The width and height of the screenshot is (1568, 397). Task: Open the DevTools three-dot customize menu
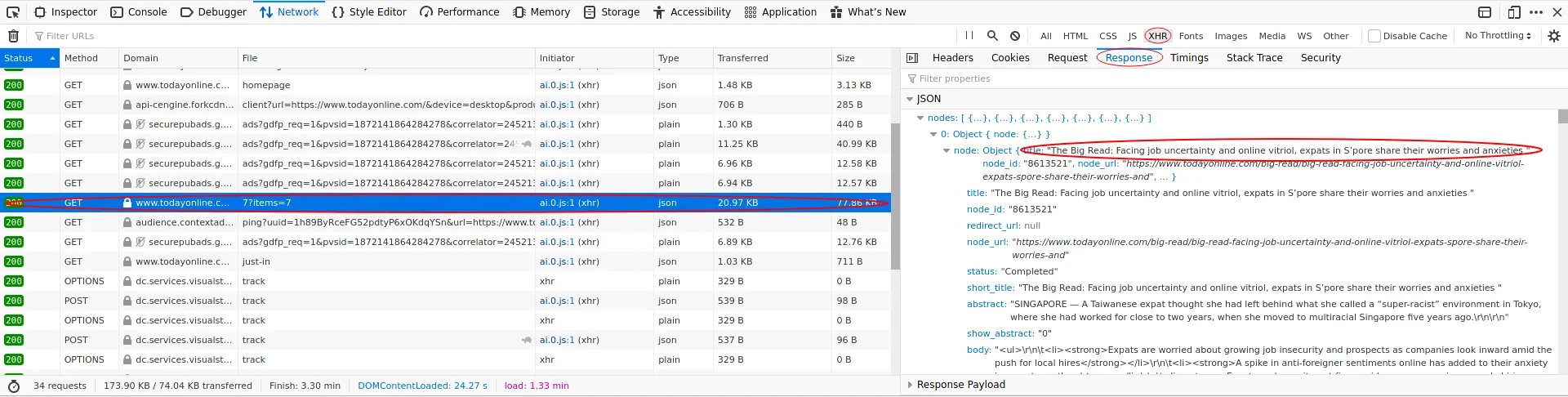(1536, 12)
